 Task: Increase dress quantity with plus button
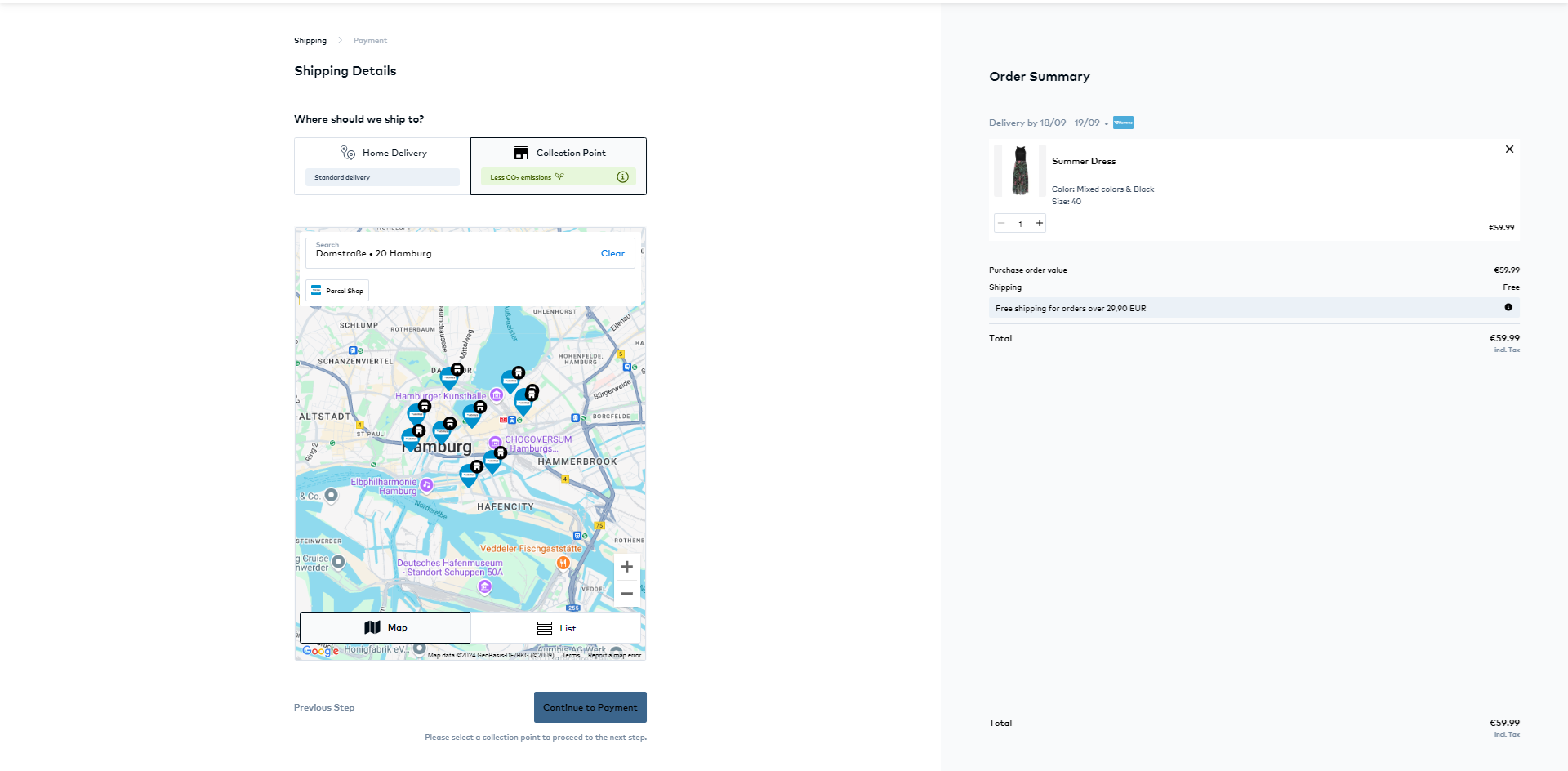click(x=1040, y=224)
